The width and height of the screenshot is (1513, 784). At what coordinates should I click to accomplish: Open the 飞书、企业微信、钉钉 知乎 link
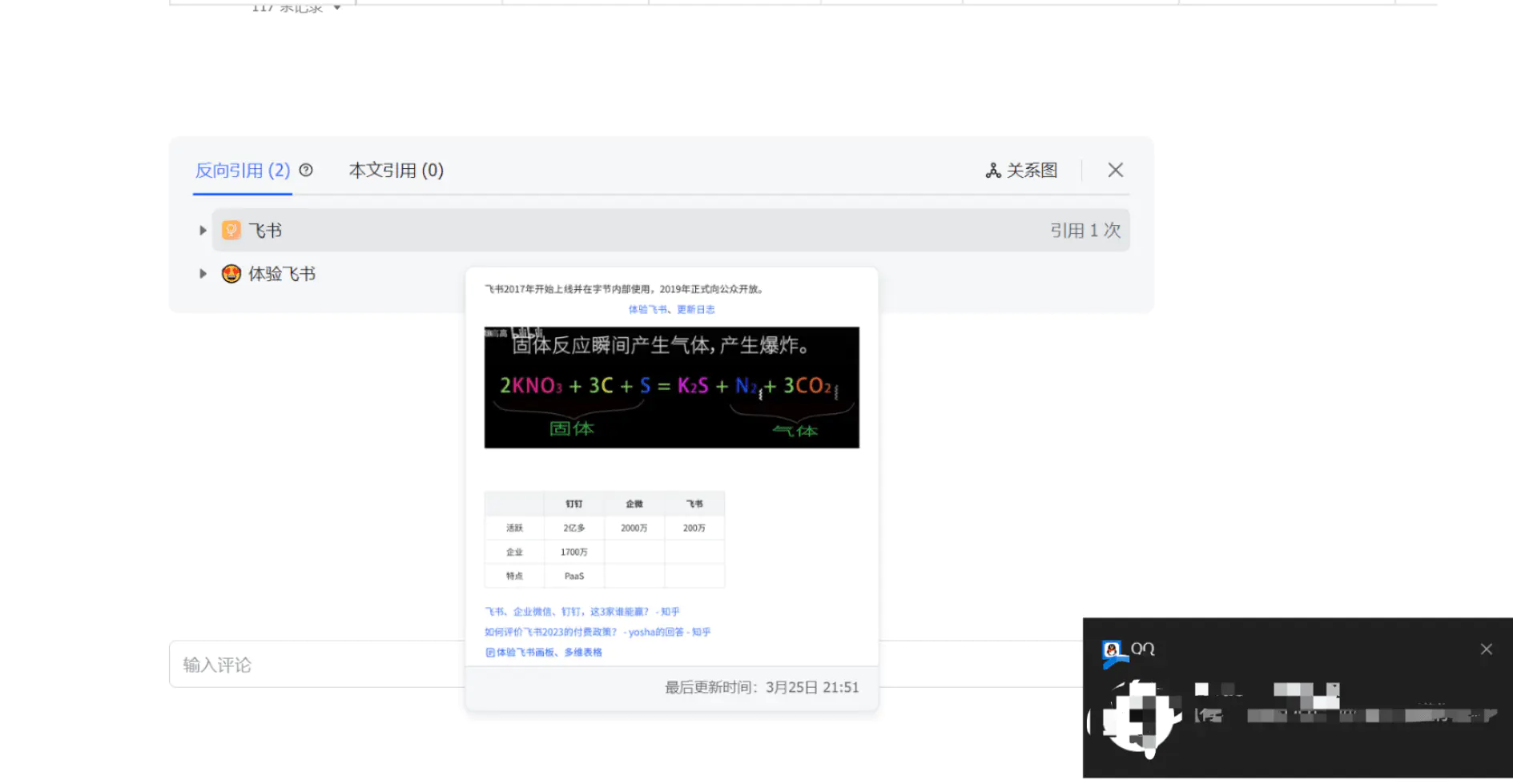[x=582, y=612]
